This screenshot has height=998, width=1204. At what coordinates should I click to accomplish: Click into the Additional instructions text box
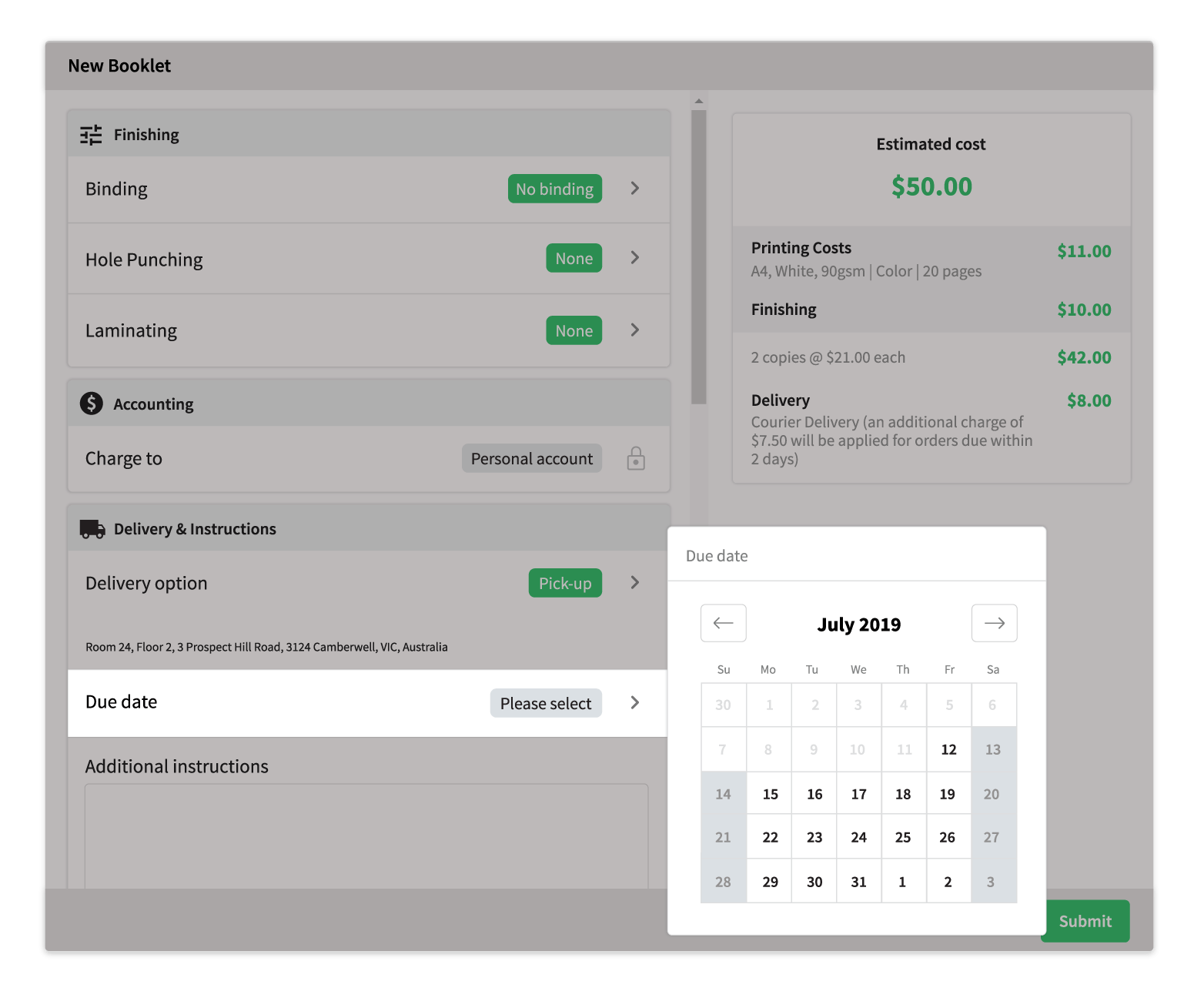click(x=366, y=836)
